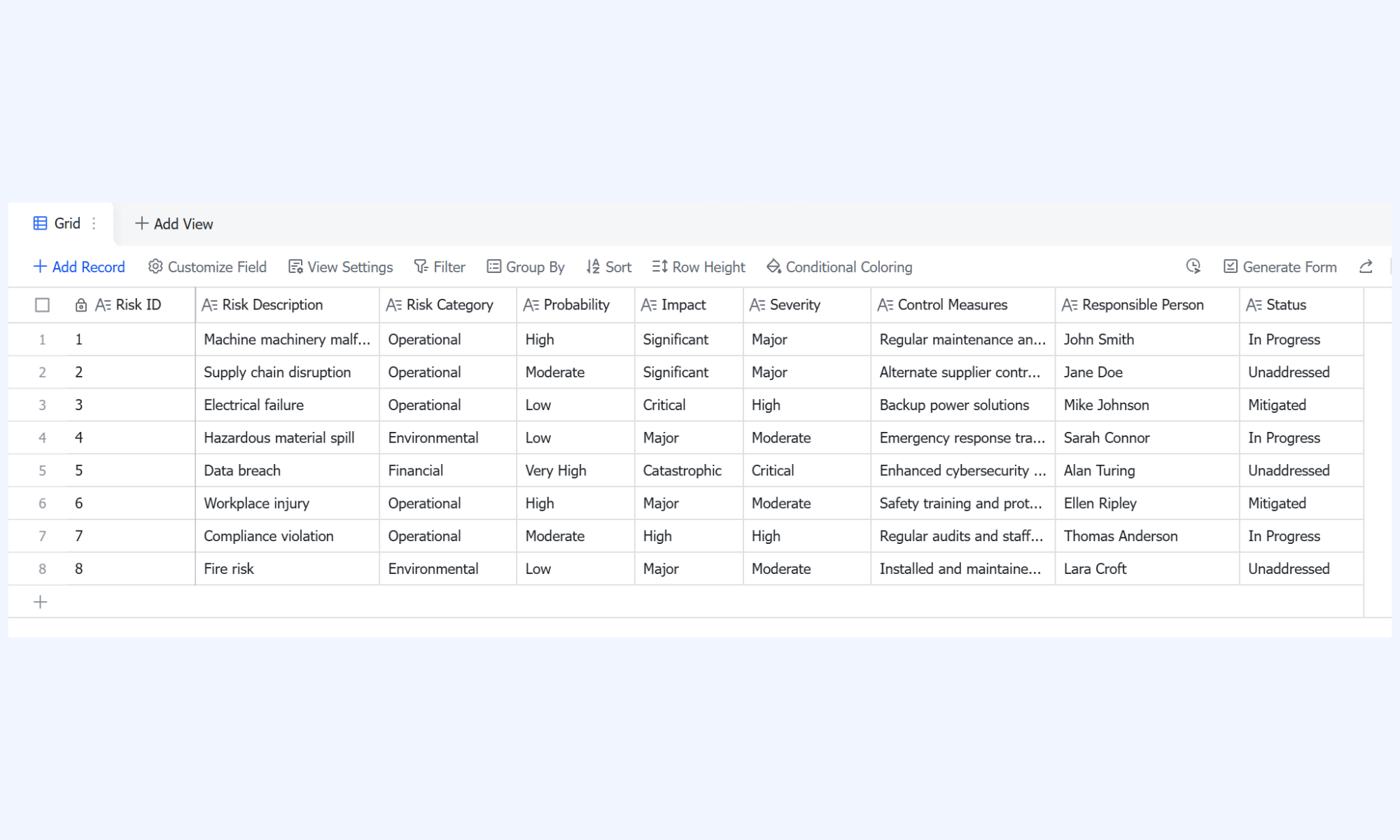Open Row Height settings
The height and width of the screenshot is (840, 1400).
click(699, 267)
